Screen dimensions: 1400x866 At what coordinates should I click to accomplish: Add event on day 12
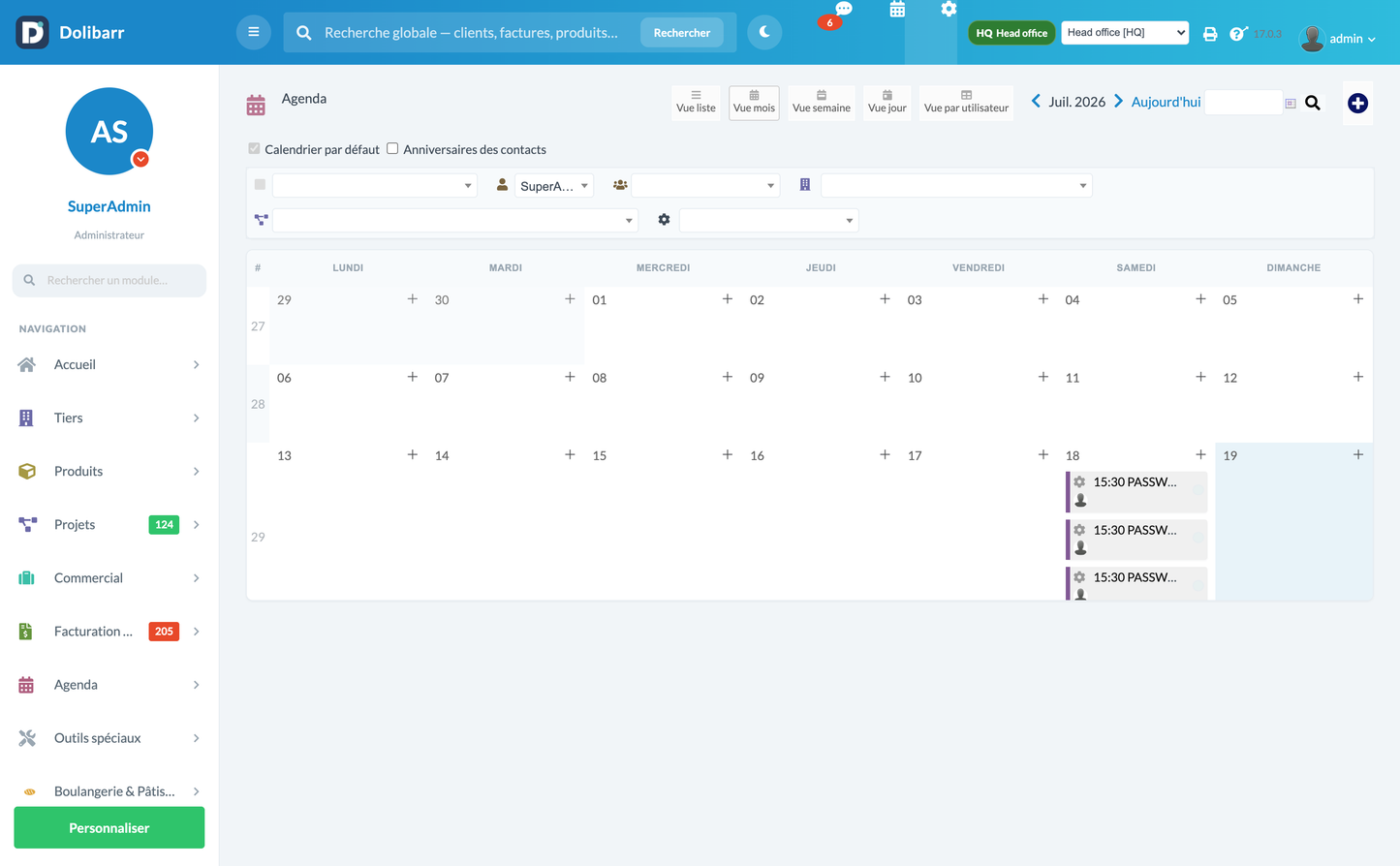(1358, 377)
